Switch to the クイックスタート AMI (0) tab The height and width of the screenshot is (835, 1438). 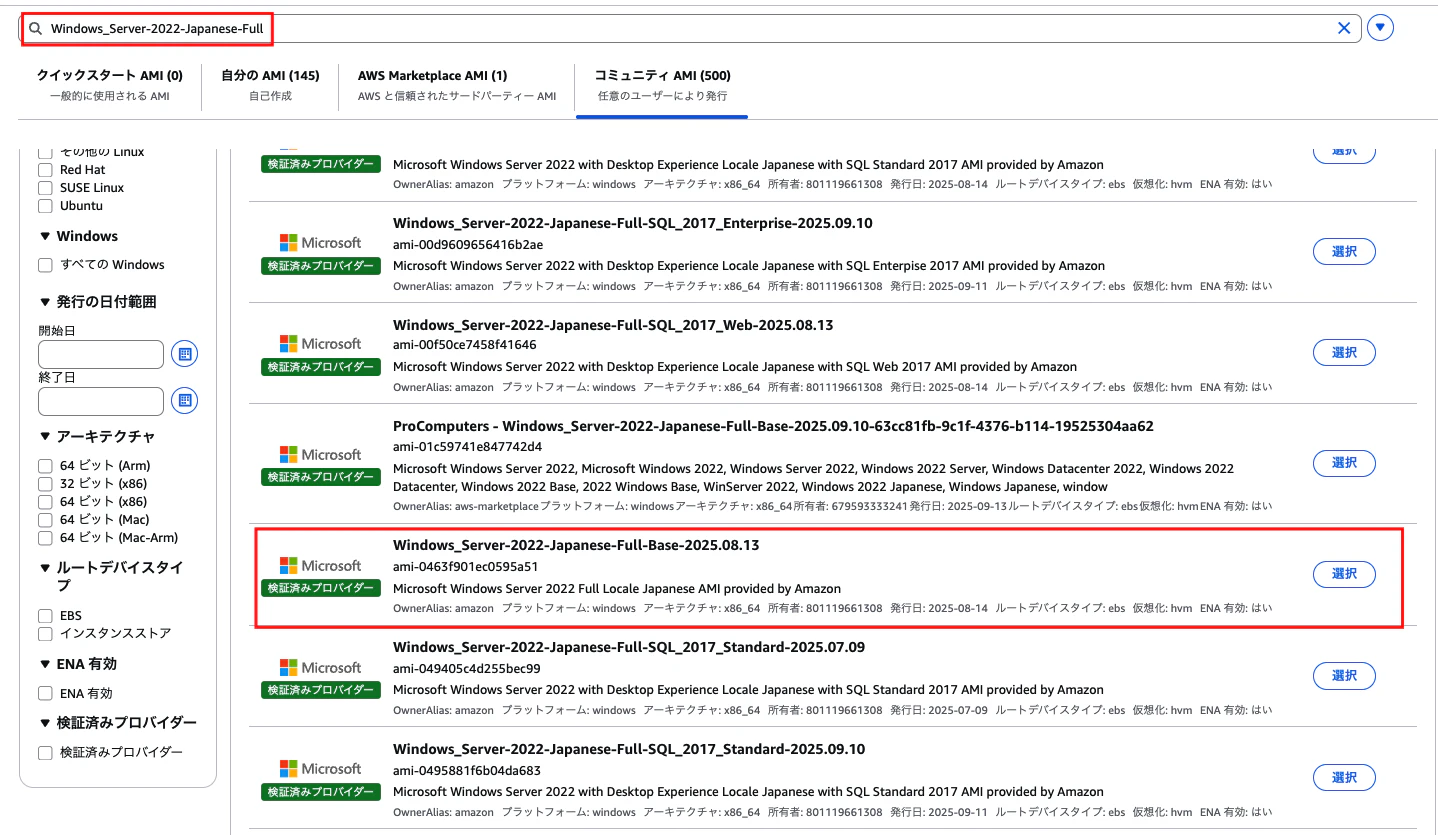pyautogui.click(x=110, y=85)
